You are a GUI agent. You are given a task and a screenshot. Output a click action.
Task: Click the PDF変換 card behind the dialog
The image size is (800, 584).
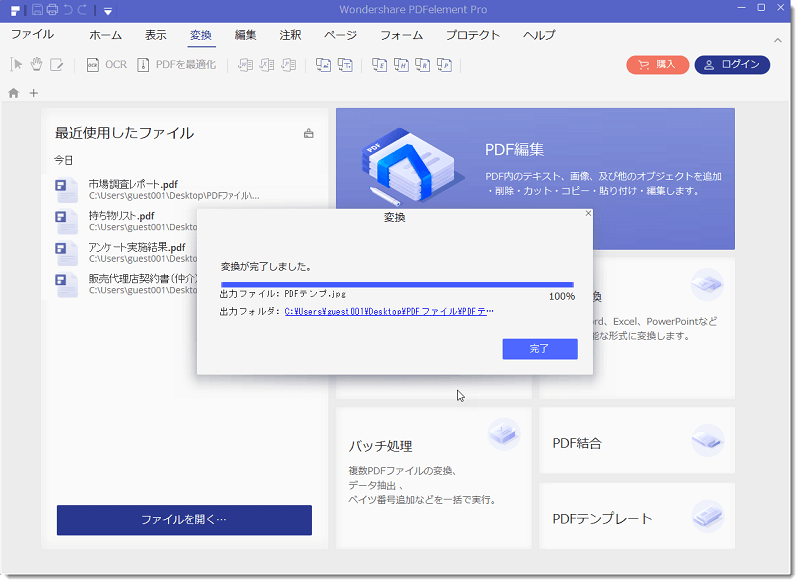pyautogui.click(x=664, y=328)
